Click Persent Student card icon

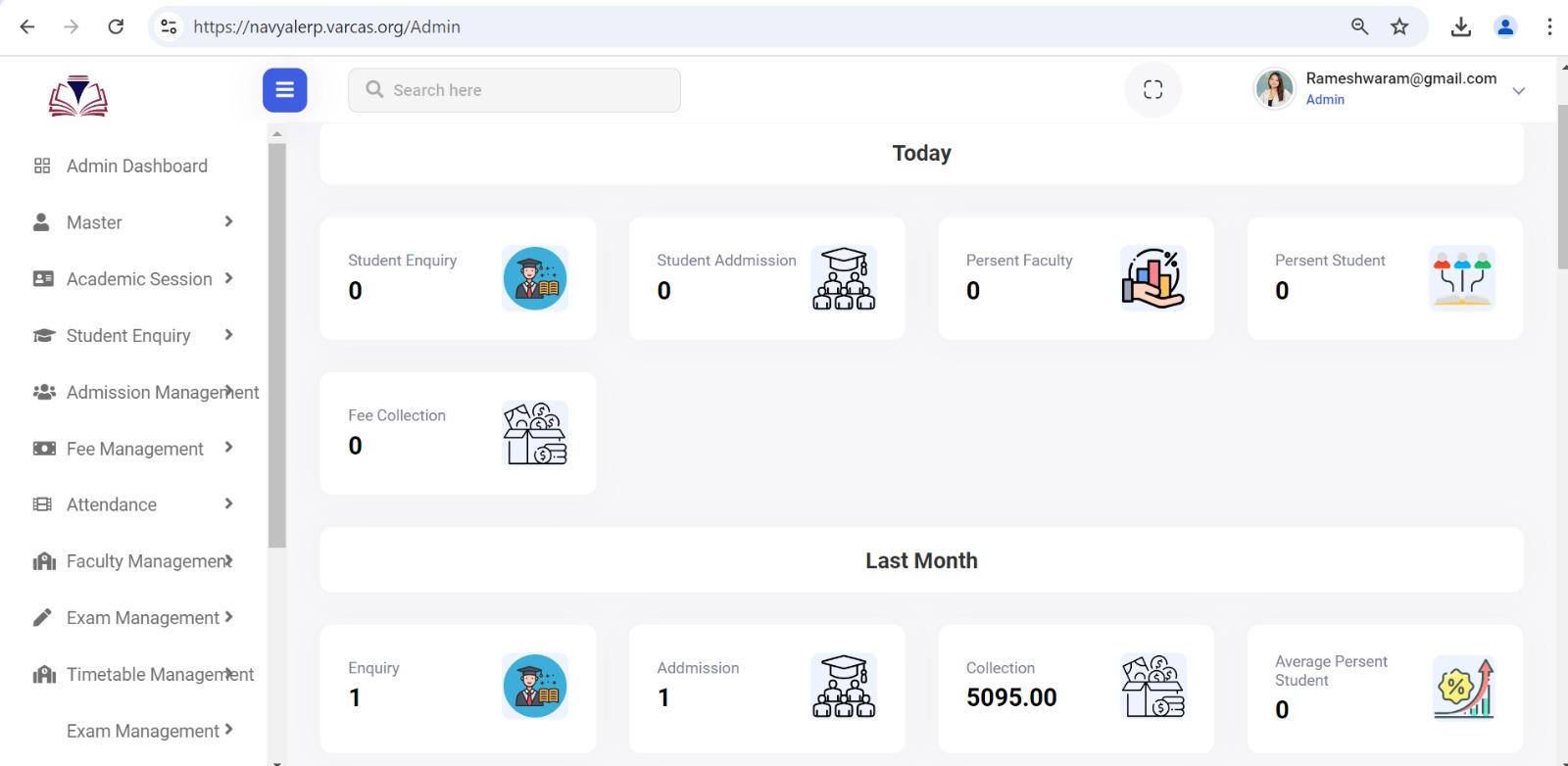[1462, 278]
